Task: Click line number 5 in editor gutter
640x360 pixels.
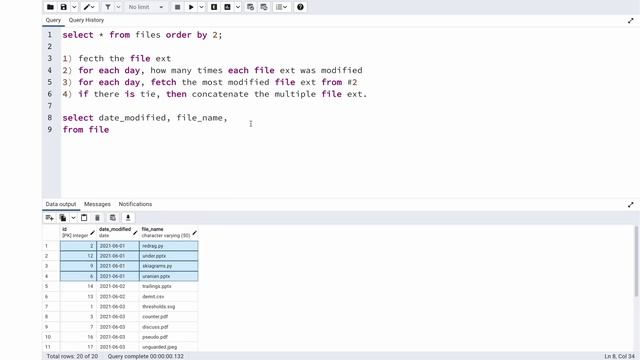Action: click(x=50, y=82)
